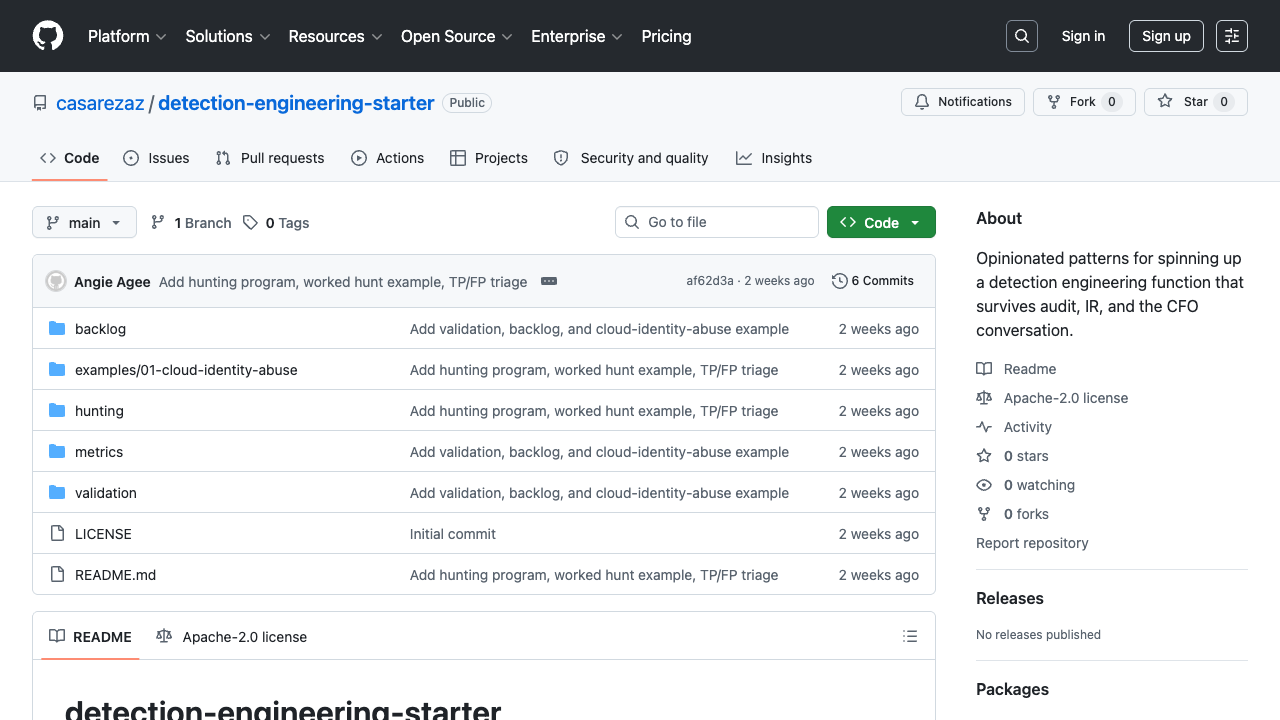Open the Enterprise dropdown menu
Image resolution: width=1280 pixels, height=720 pixels.
tap(577, 36)
